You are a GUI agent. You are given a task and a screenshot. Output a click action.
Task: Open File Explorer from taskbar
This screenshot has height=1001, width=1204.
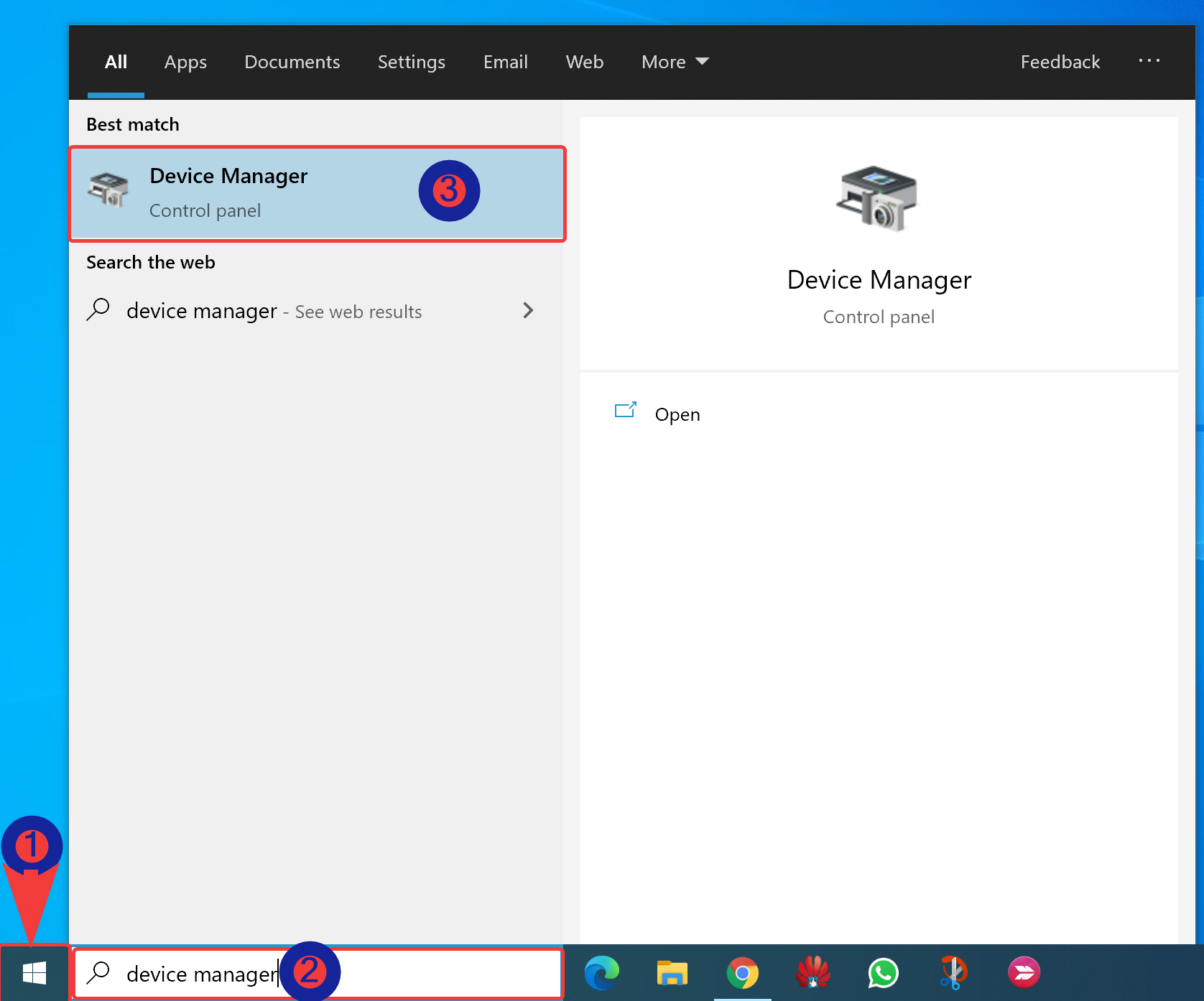(x=672, y=973)
